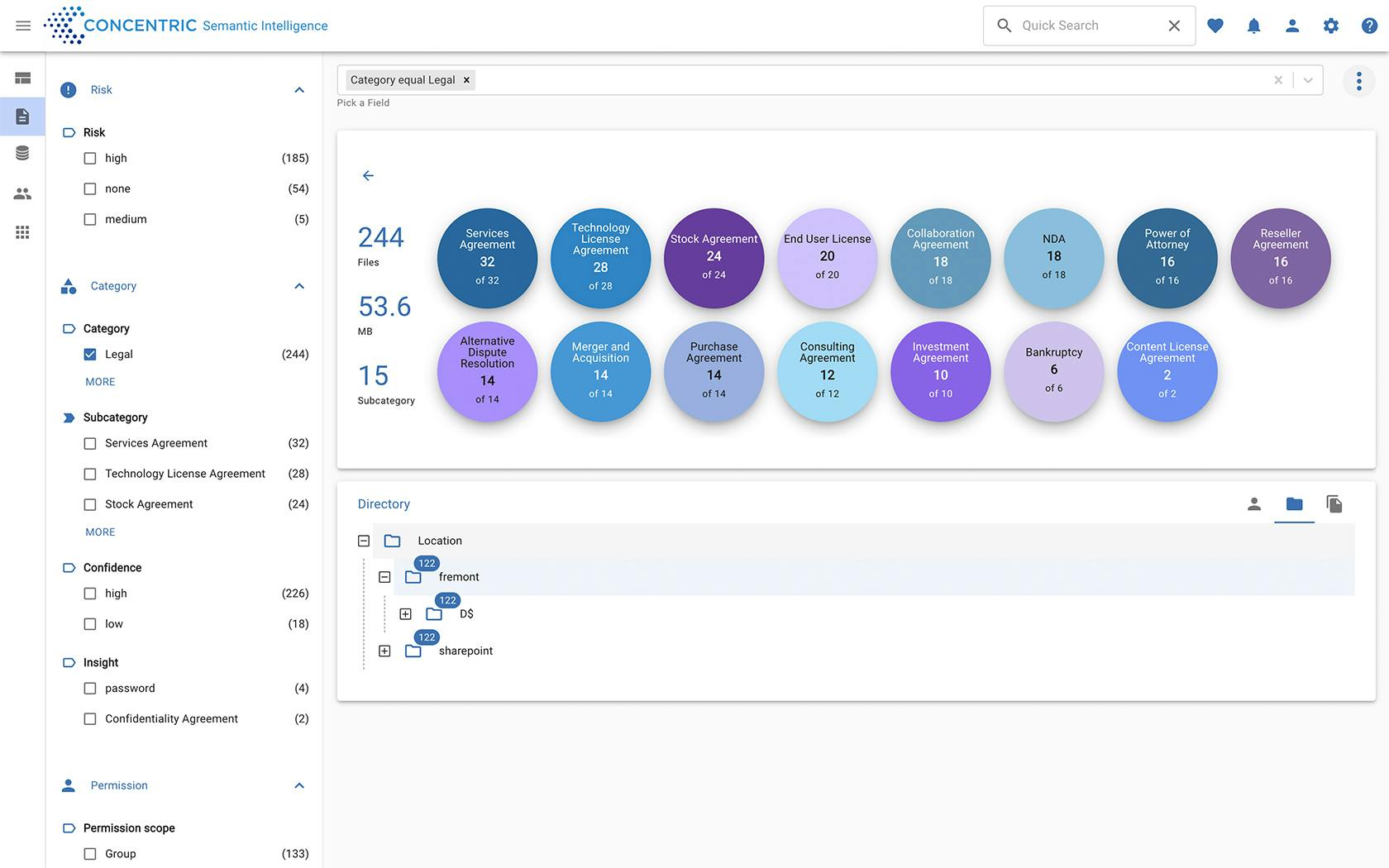Screen dimensions: 1389x868
Task: Open the notifications bell
Action: [x=1253, y=26]
